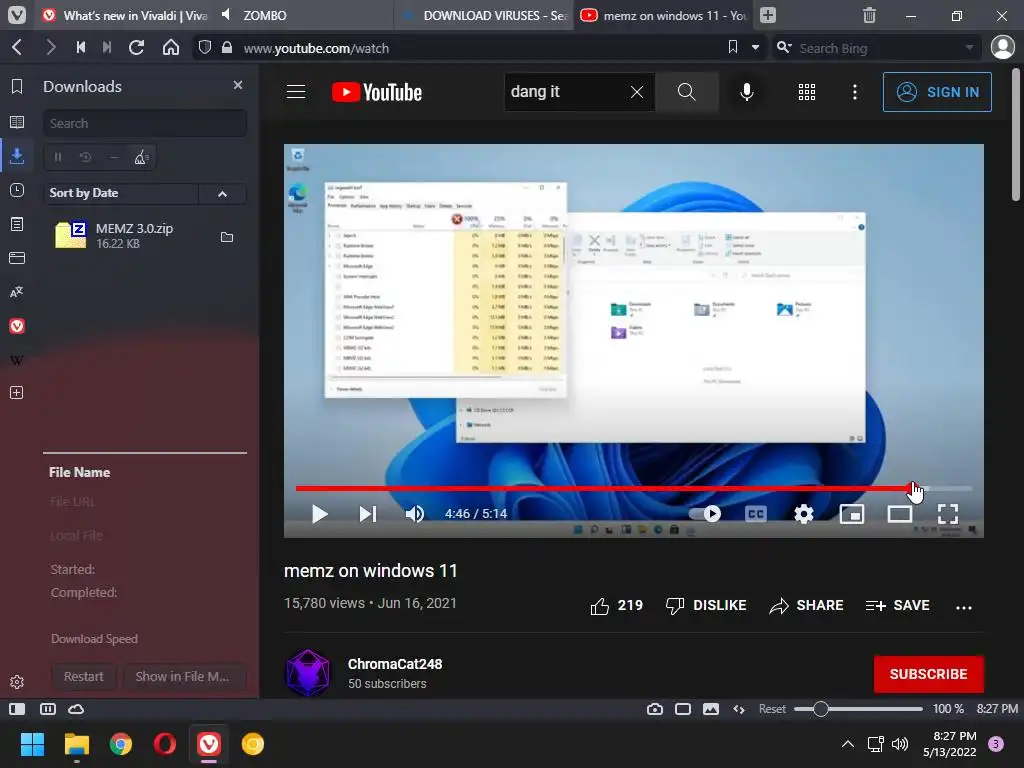Open the Translate side panel
Image resolution: width=1024 pixels, height=768 pixels.
[x=17, y=292]
